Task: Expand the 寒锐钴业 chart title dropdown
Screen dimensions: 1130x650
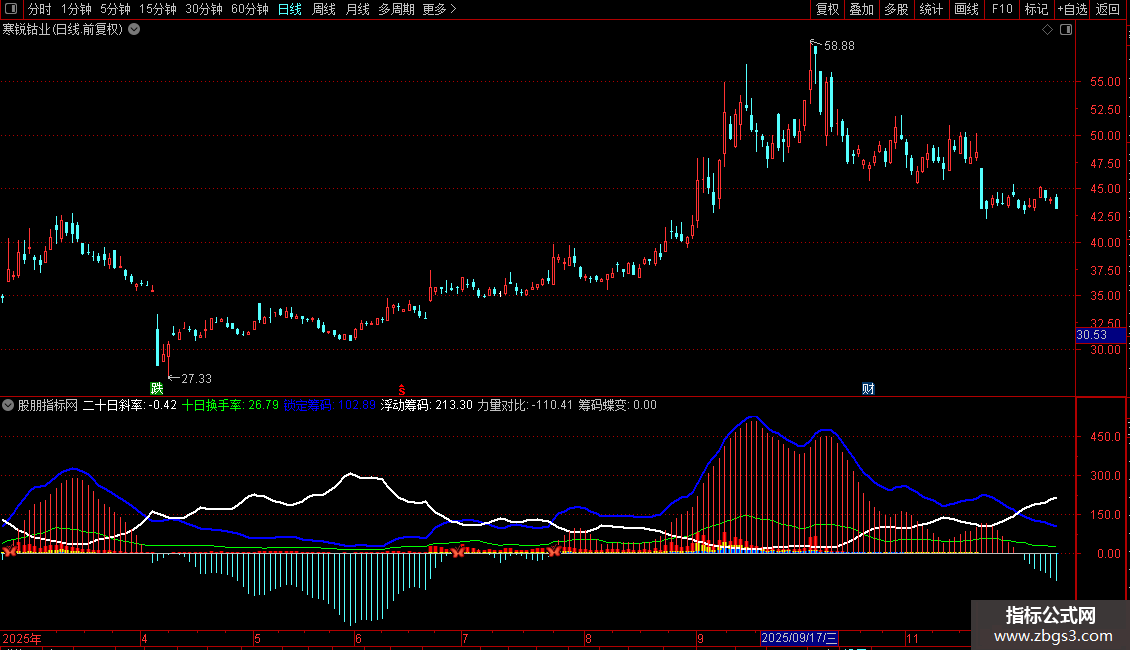Action: tap(134, 30)
